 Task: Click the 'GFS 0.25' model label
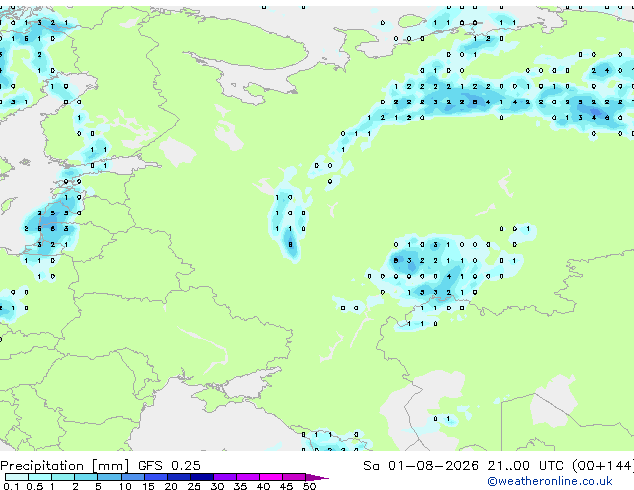coord(169,466)
